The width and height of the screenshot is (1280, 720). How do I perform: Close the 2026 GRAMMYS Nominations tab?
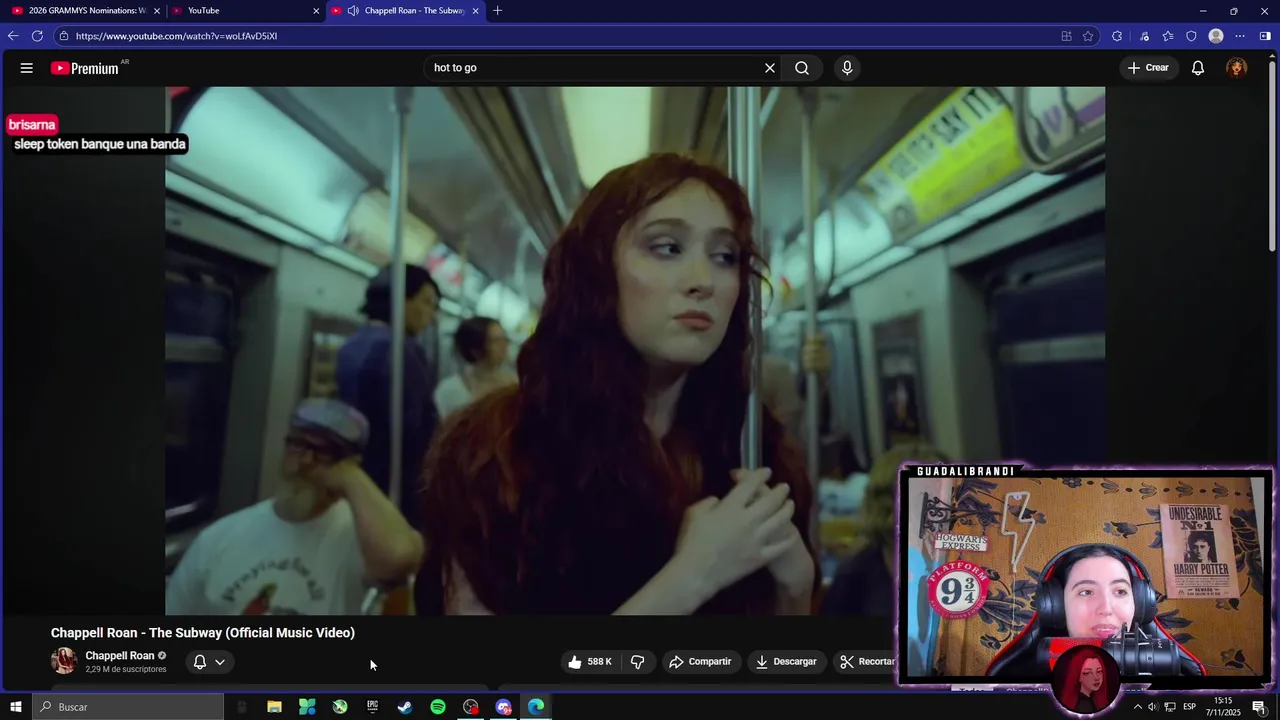156,11
